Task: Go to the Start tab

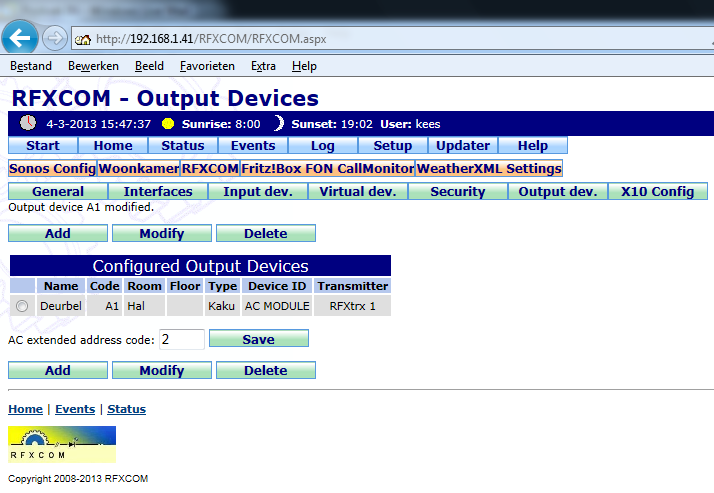Action: [x=43, y=146]
